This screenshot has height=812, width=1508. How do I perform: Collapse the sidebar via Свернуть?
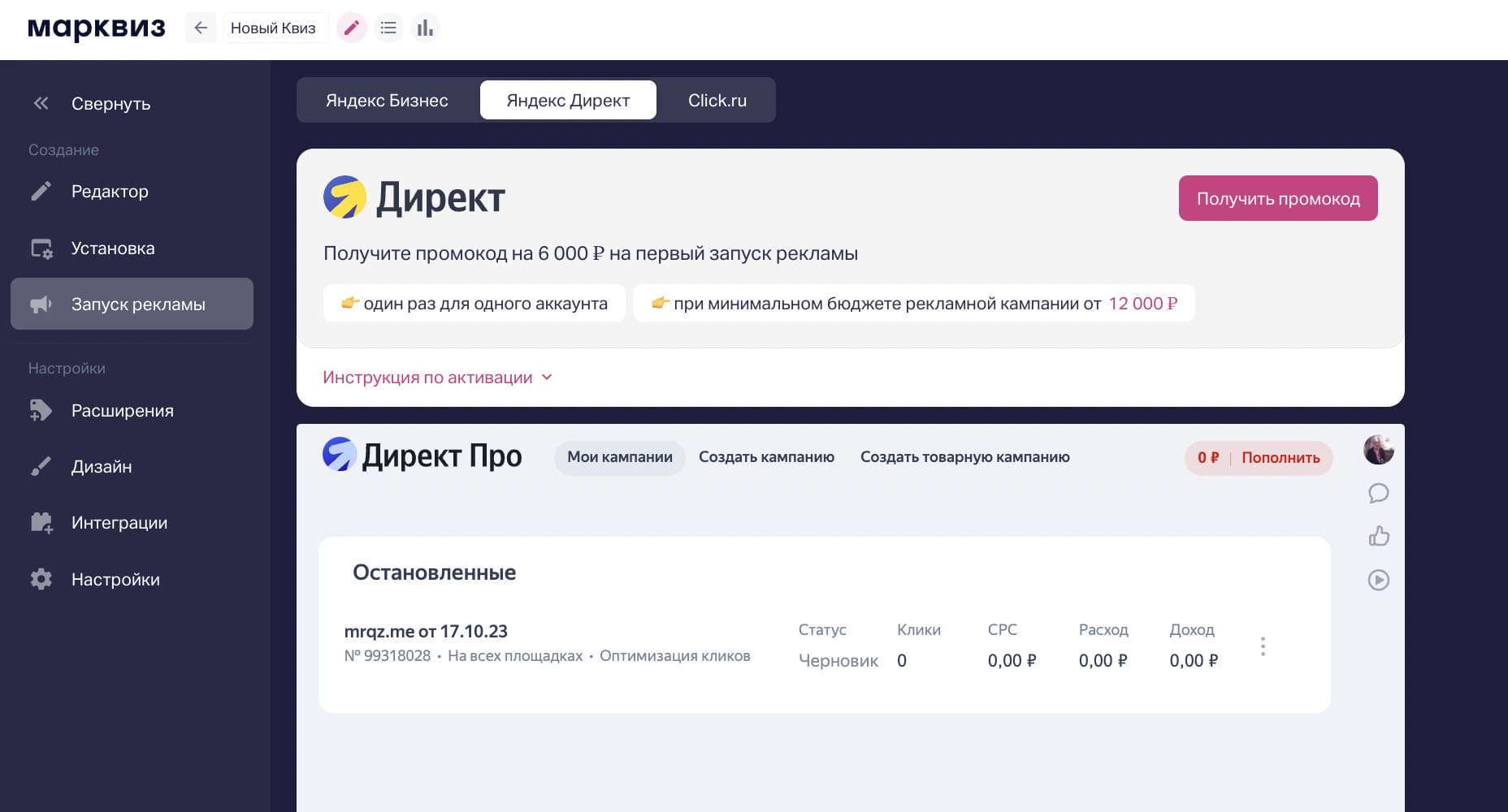coord(110,104)
